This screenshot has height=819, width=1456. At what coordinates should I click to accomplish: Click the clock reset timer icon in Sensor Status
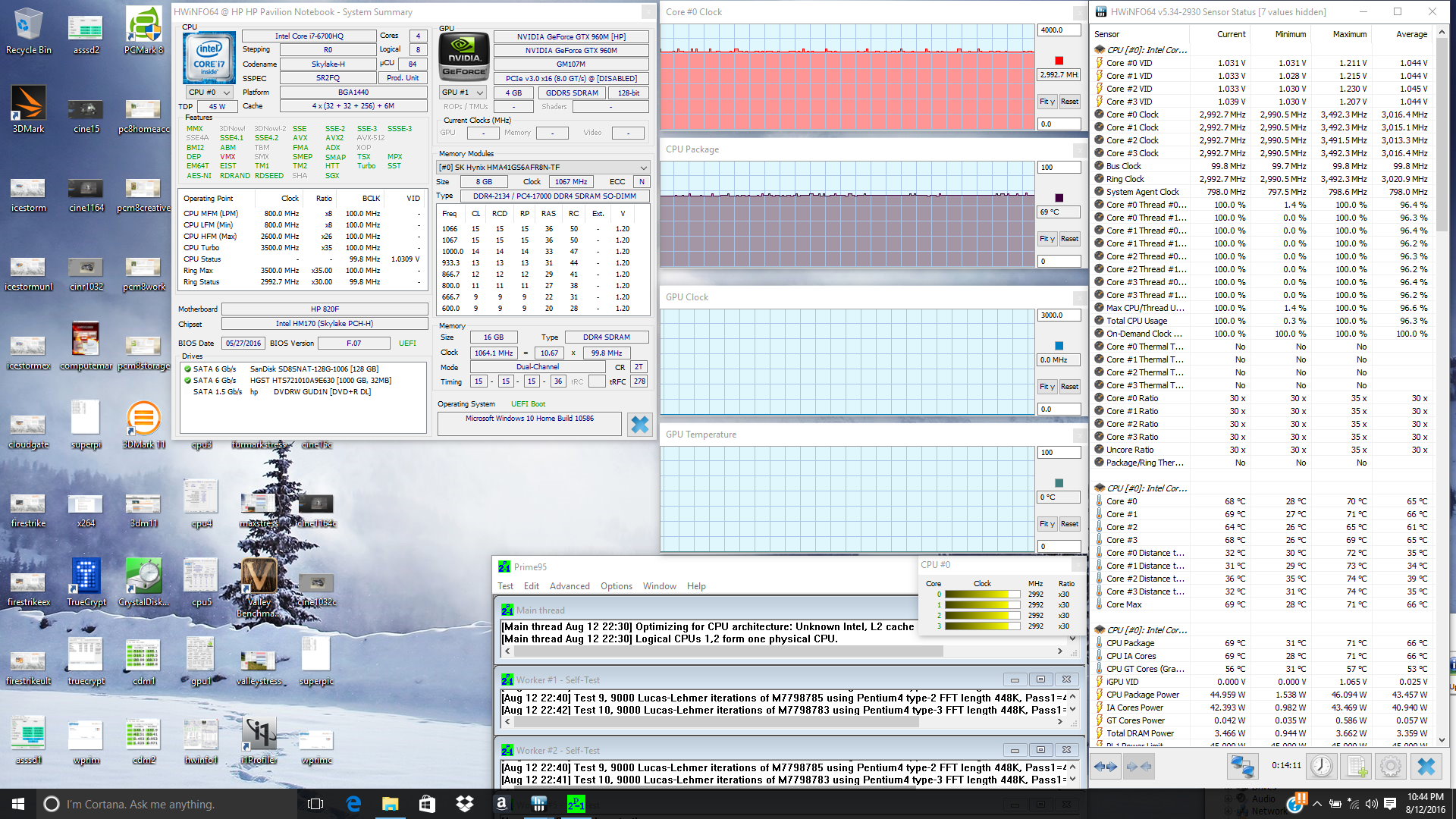coord(1322,766)
